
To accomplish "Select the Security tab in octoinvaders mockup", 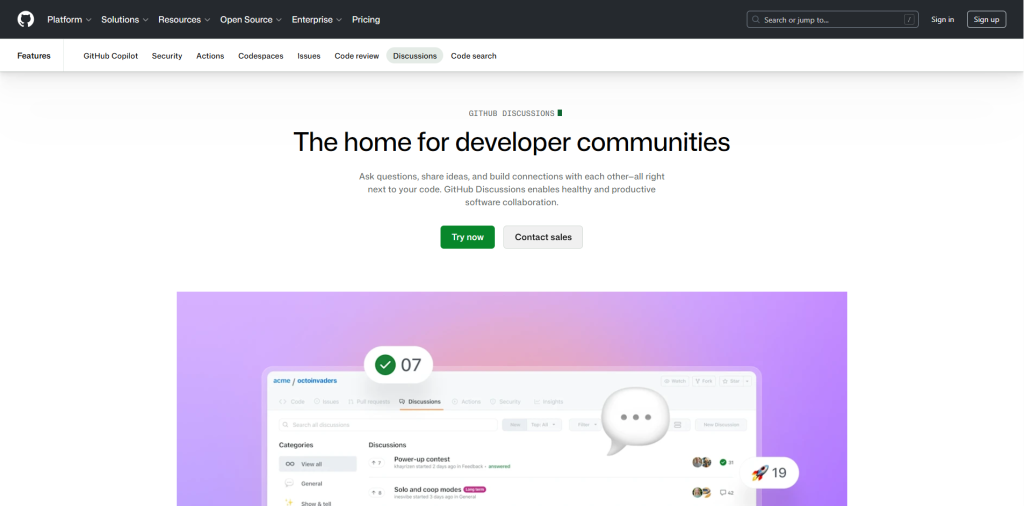I will tap(505, 402).
